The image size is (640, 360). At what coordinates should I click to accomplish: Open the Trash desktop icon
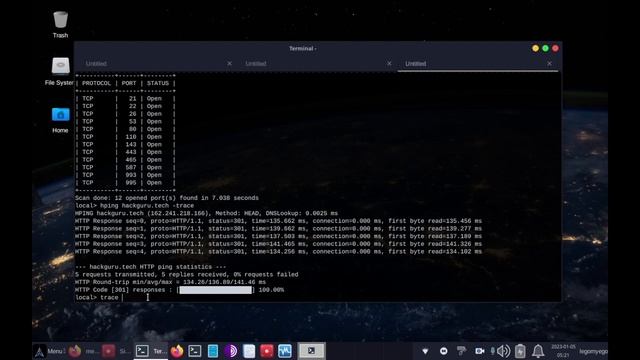click(60, 24)
